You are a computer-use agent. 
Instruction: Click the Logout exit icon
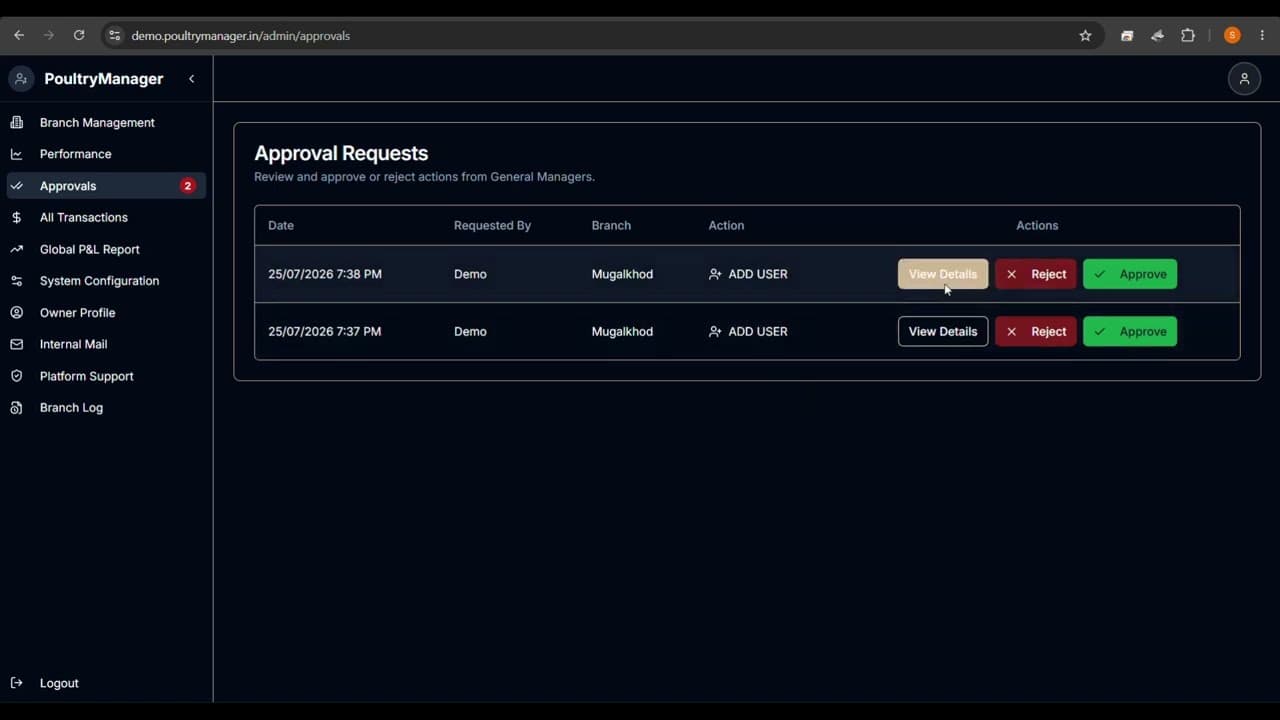(16, 683)
